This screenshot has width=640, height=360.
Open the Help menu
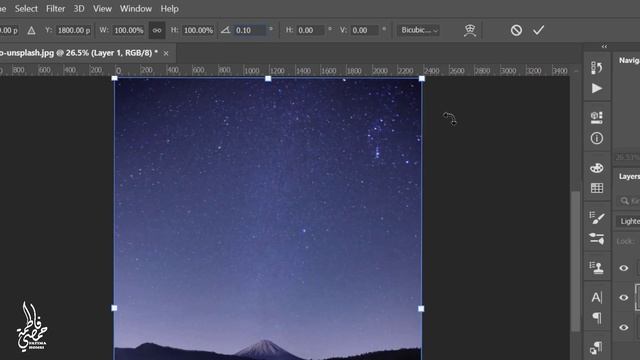point(169,9)
